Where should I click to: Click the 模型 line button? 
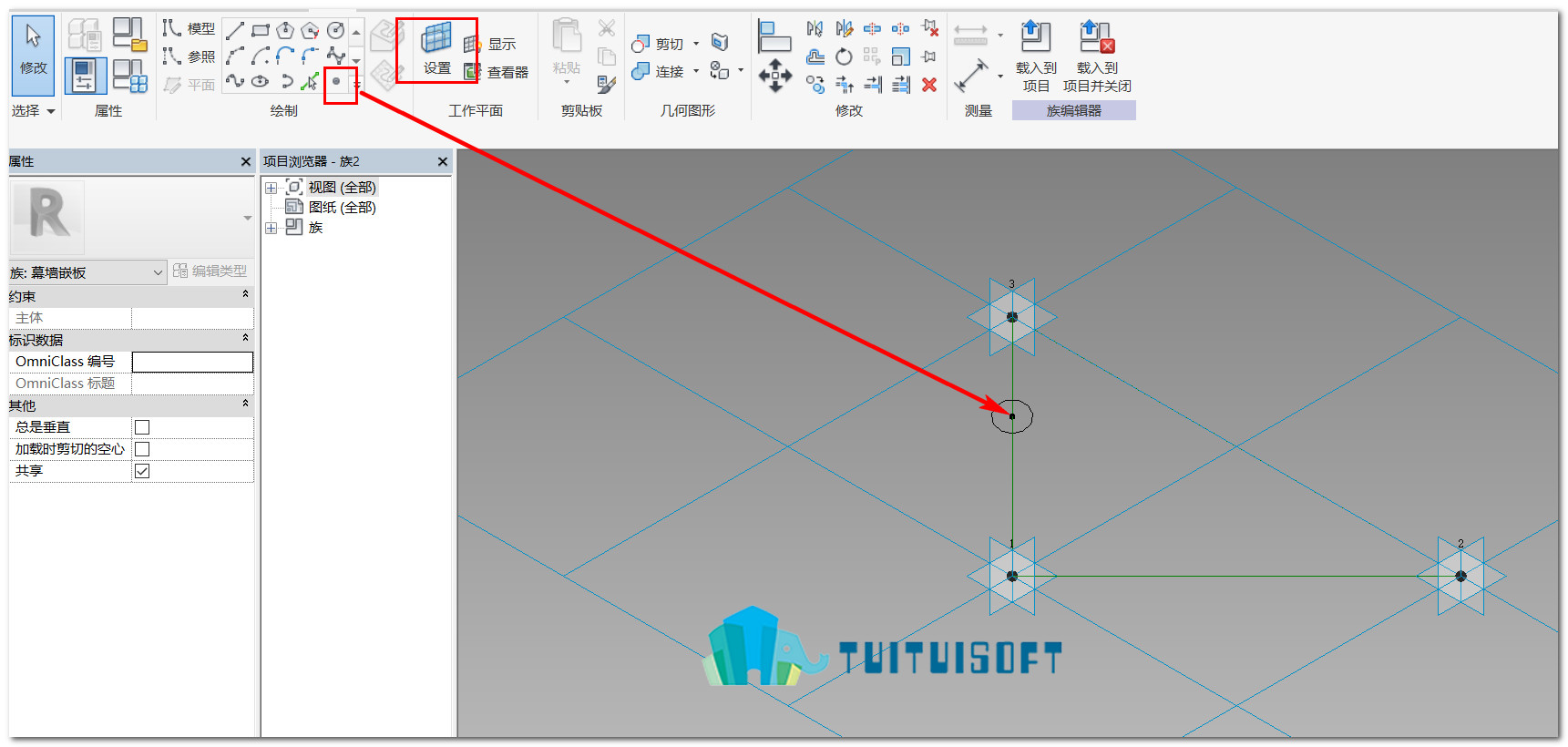coord(189,29)
